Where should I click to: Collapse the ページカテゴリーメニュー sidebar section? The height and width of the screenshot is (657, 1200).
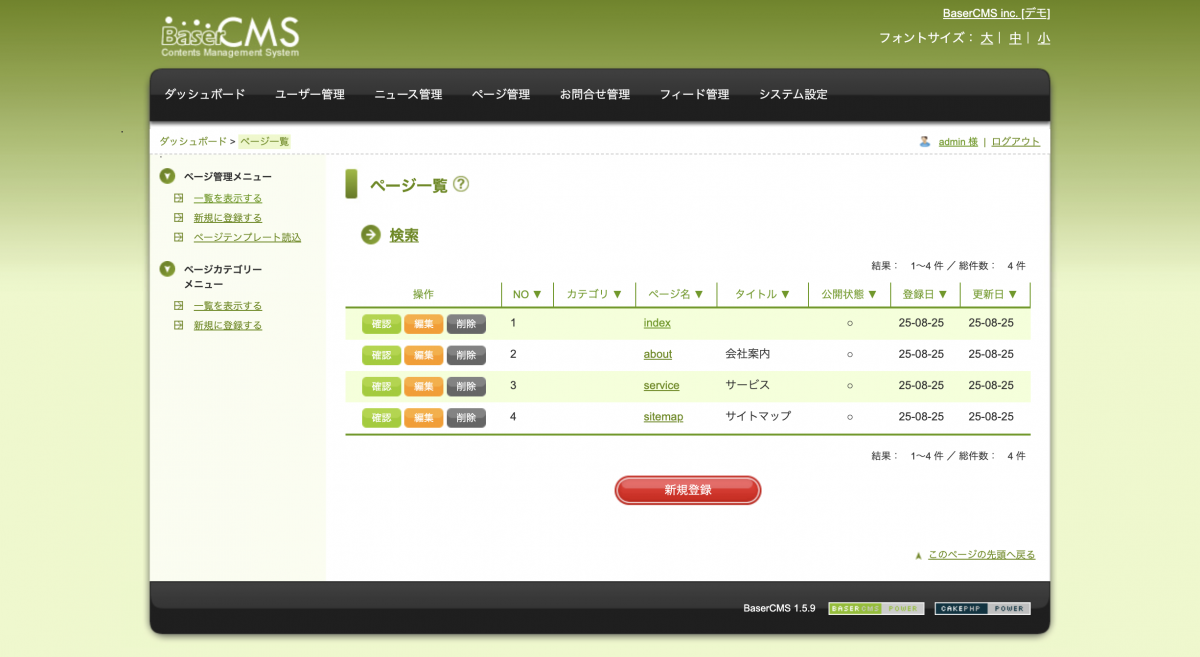pos(167,269)
